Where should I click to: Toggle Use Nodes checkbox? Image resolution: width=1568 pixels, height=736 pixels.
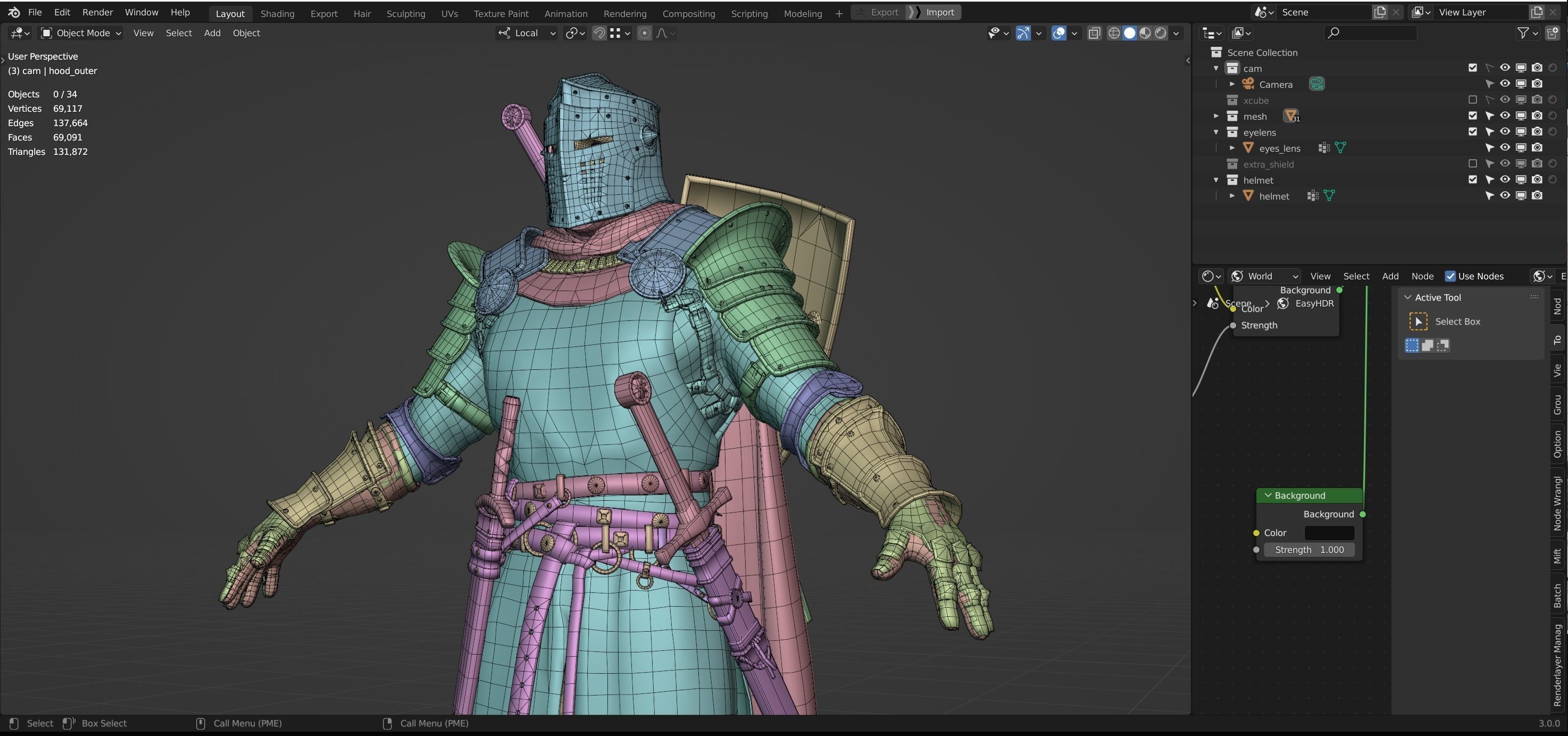pos(1450,276)
